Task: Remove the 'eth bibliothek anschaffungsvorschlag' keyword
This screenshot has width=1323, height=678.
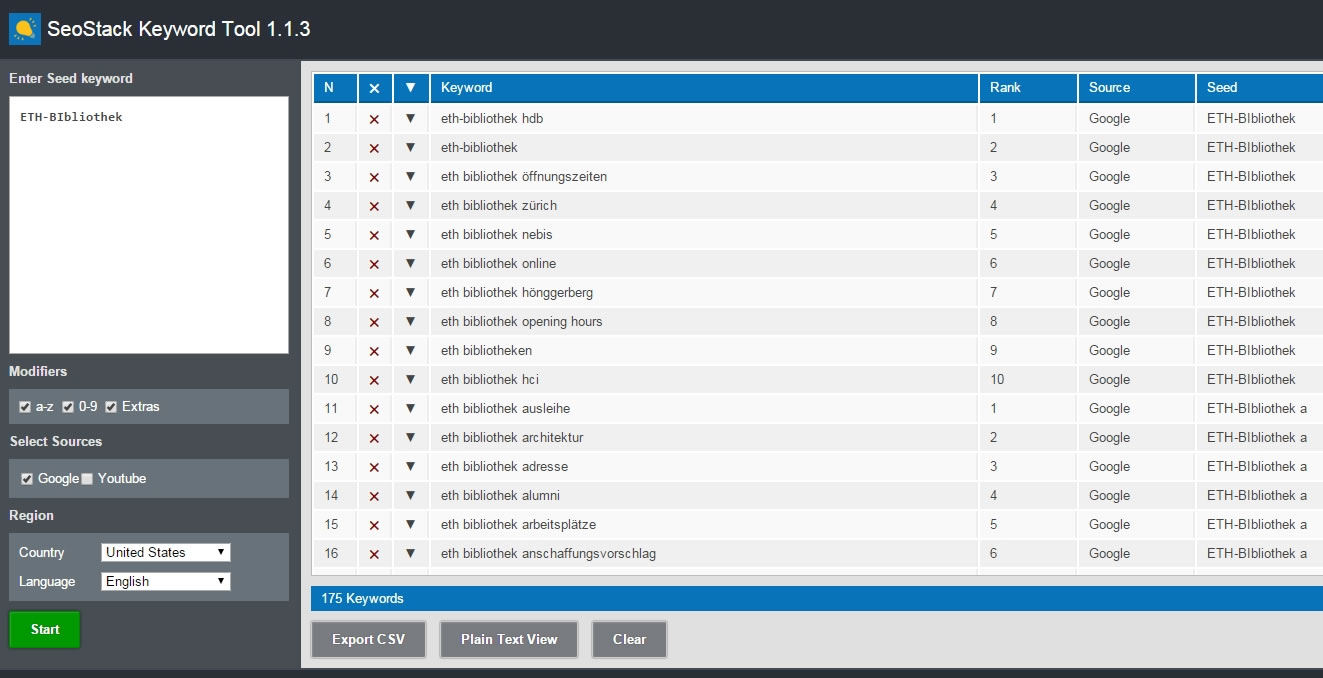Action: 374,554
